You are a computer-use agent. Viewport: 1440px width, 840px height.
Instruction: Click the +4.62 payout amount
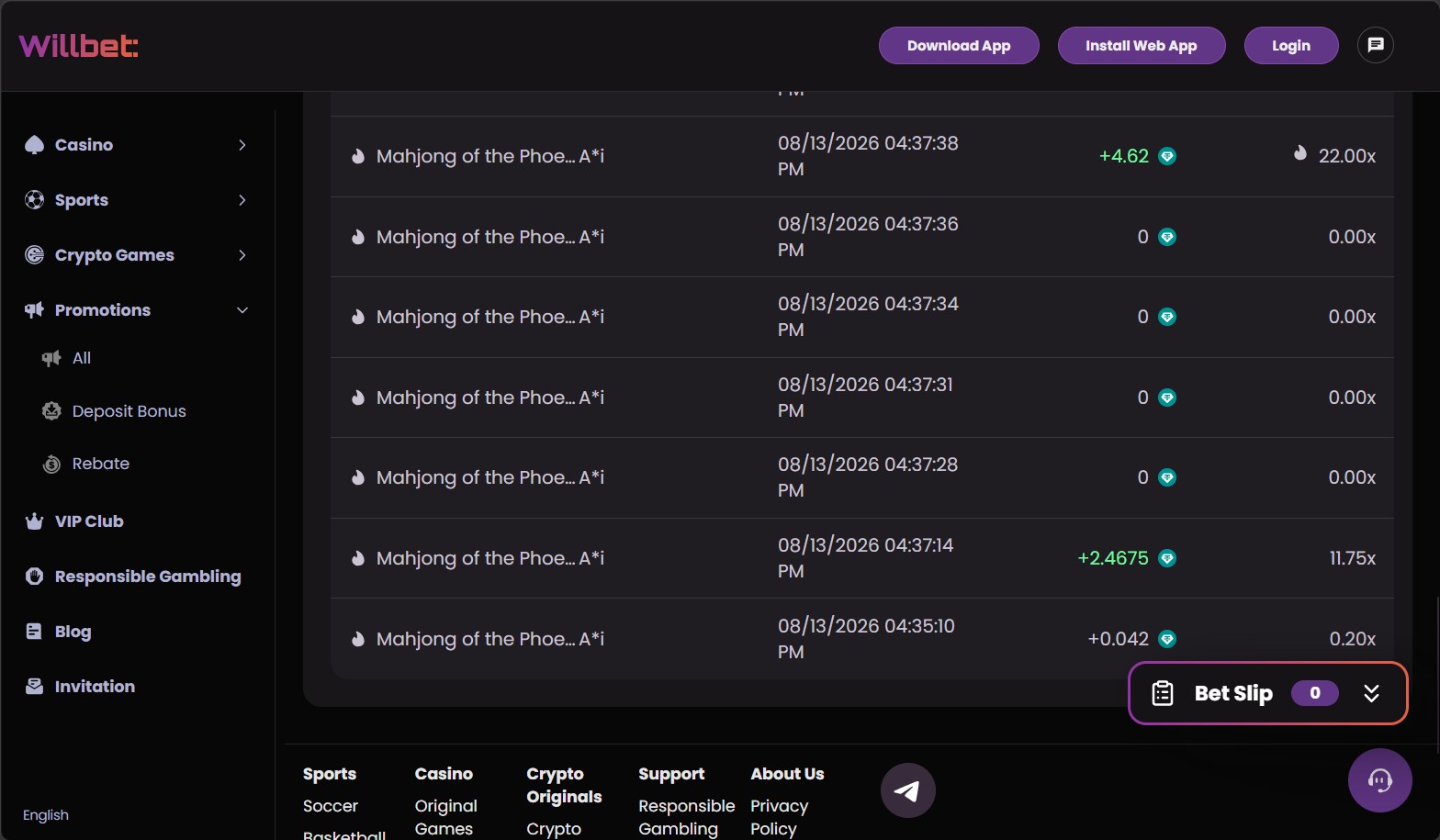[1124, 156]
